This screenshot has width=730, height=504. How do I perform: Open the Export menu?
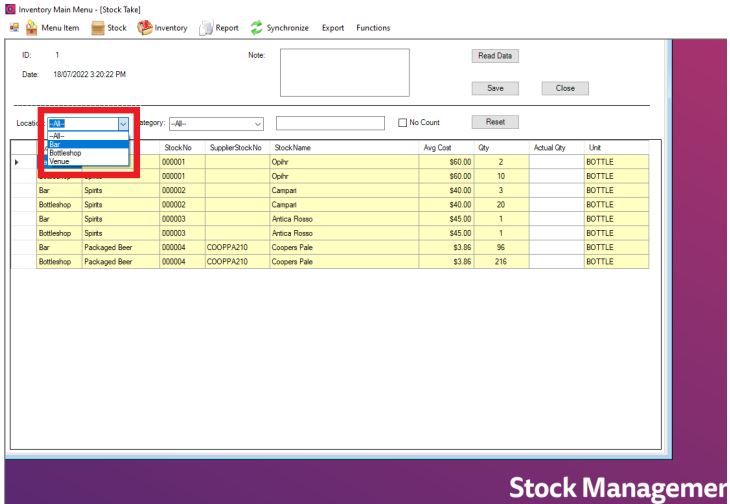coord(332,28)
